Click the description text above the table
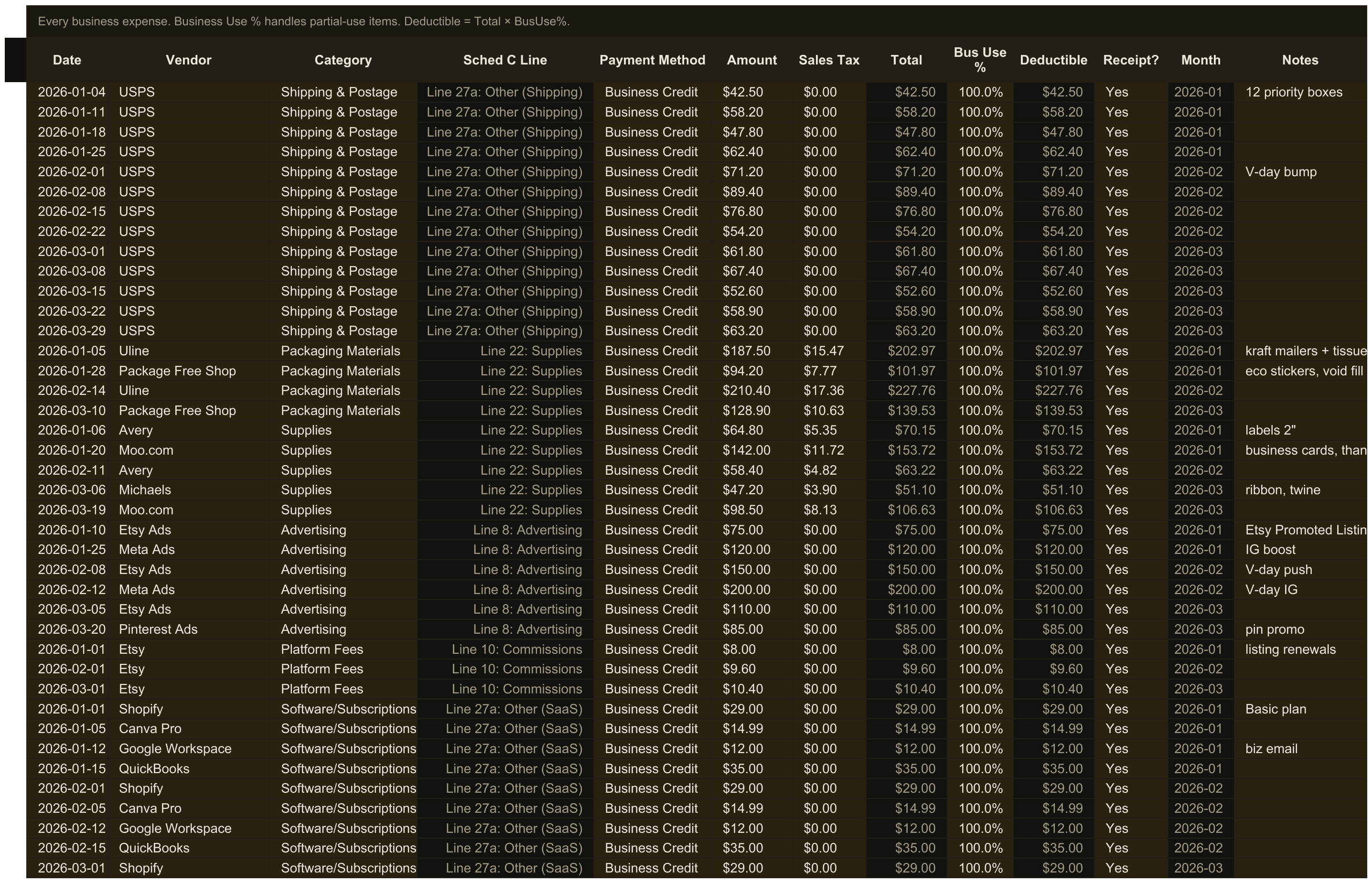This screenshot has width=1372, height=883. click(303, 21)
